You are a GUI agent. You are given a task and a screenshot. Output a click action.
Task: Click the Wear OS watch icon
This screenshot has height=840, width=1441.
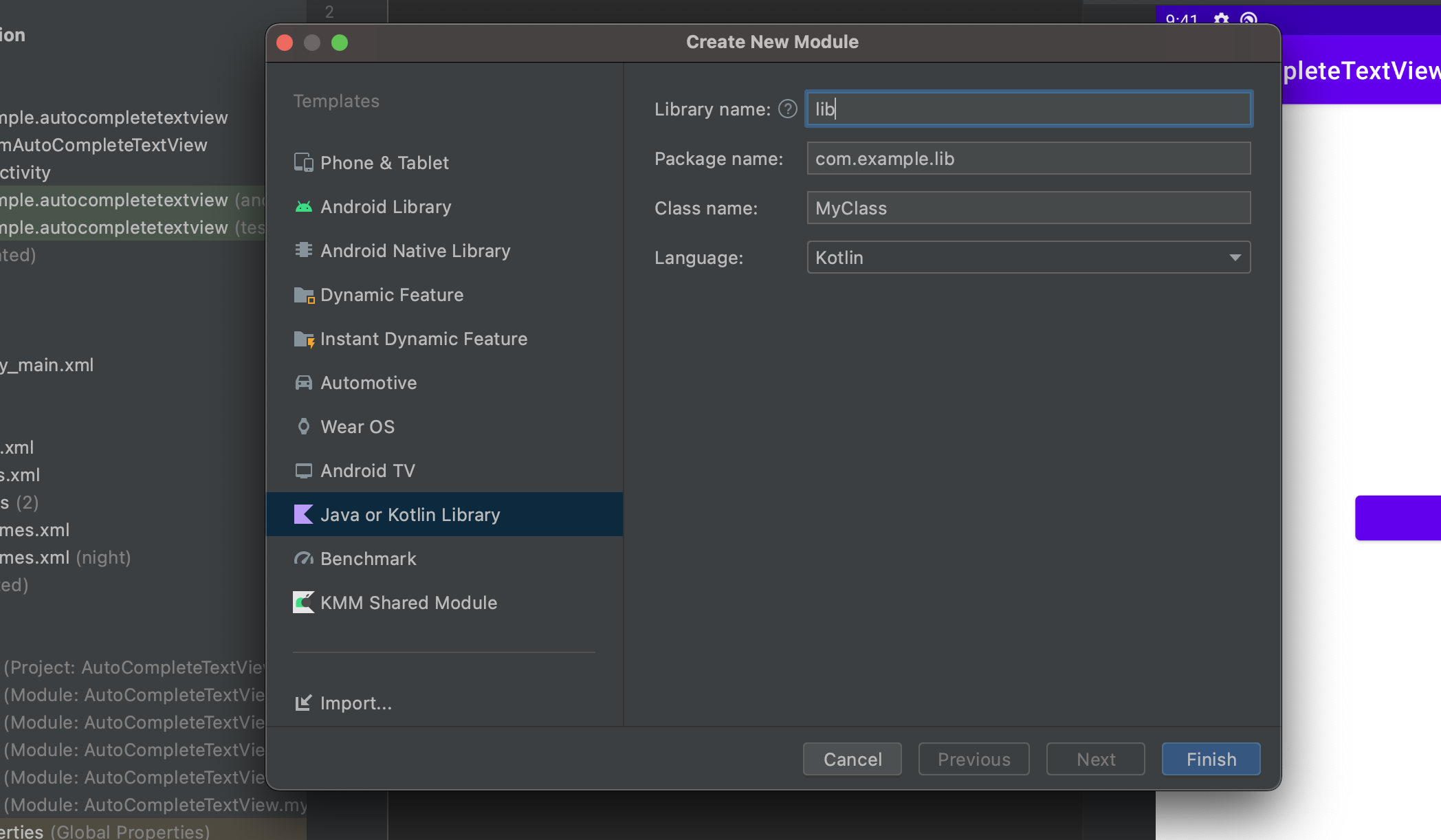[303, 427]
